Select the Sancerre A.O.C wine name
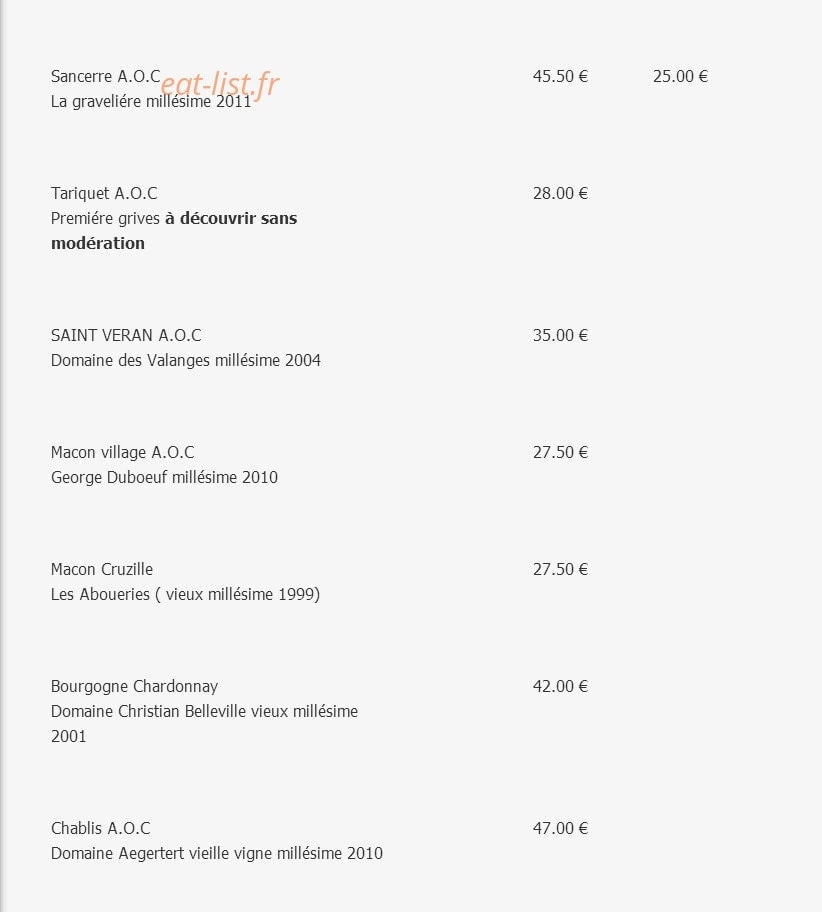The height and width of the screenshot is (912, 822). tap(105, 76)
